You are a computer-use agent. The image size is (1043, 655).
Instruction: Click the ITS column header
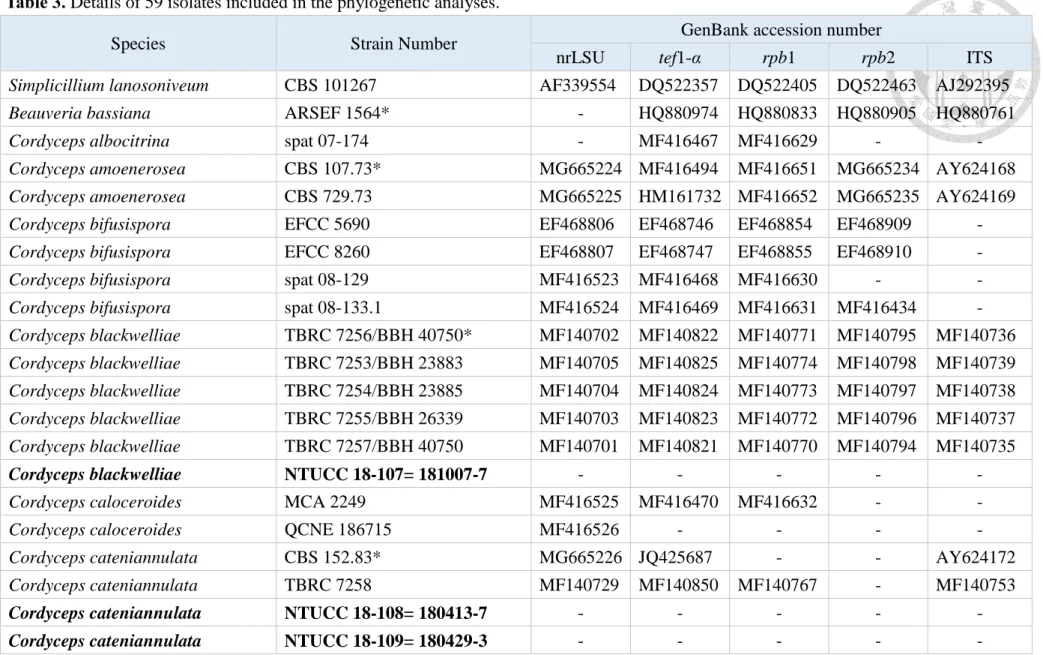click(979, 58)
